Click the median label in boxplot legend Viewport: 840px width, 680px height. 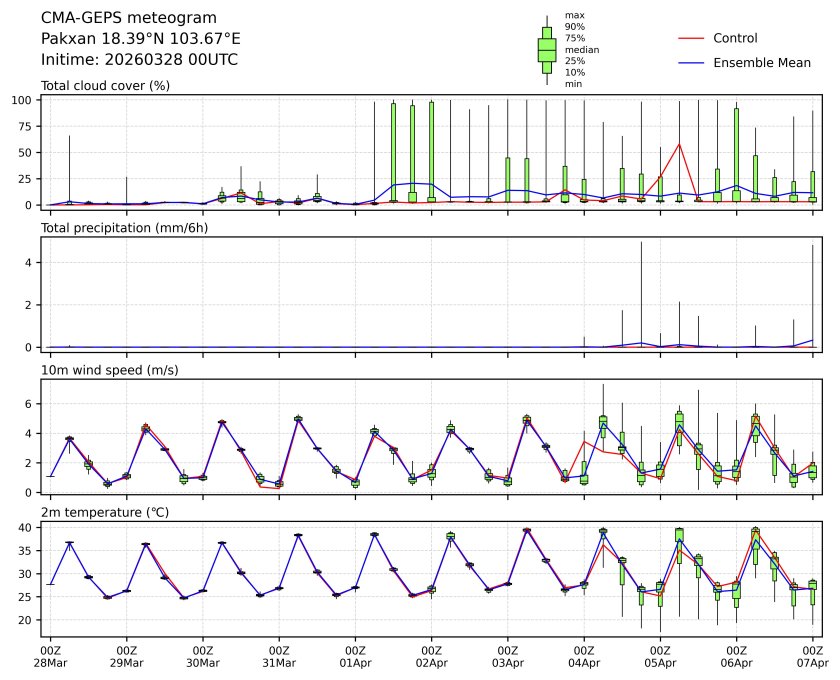tap(581, 49)
